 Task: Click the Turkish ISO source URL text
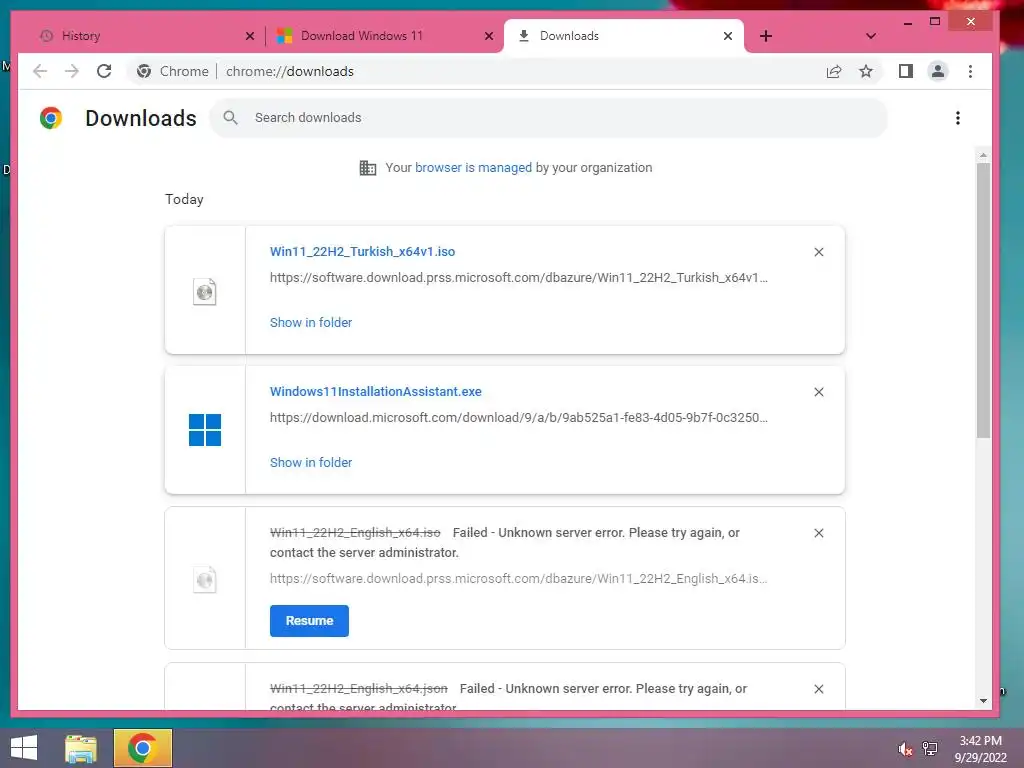pyautogui.click(x=519, y=278)
